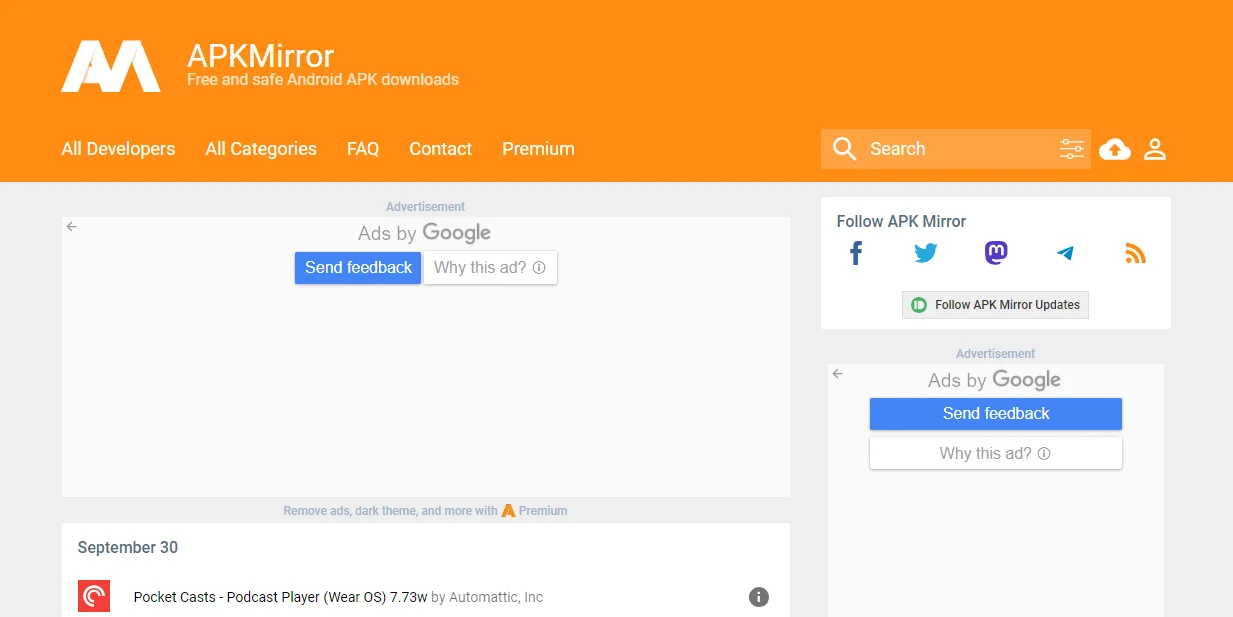The image size is (1233, 617).
Task: Click Send feedback in the sidebar ad
Action: [x=995, y=414]
